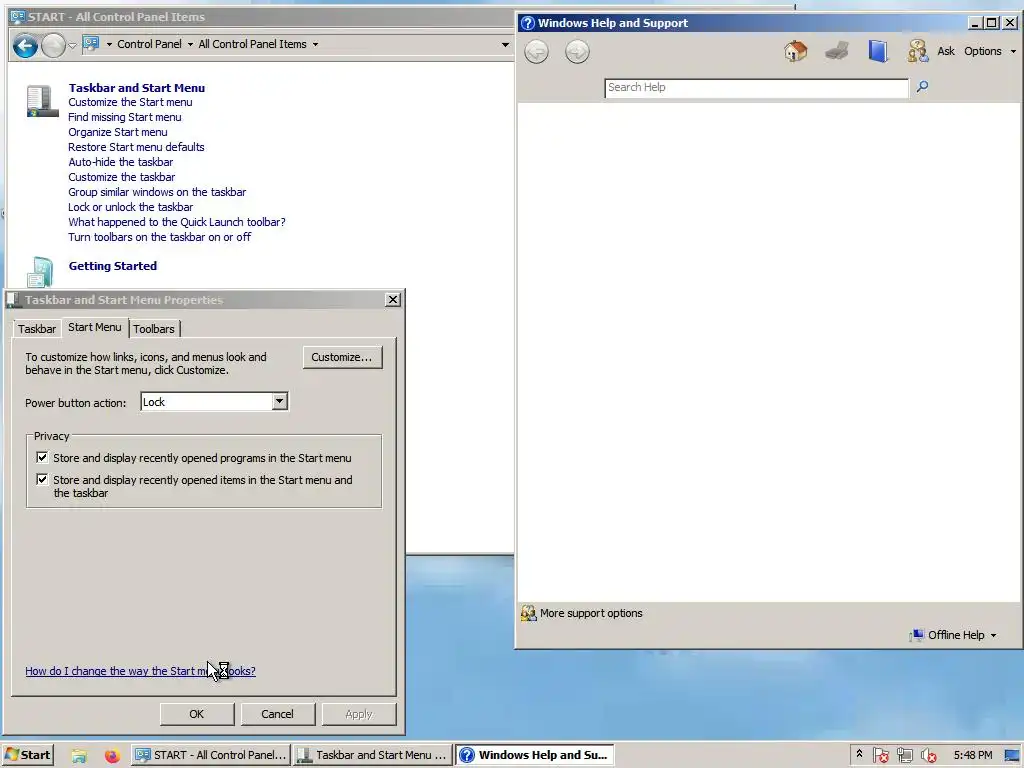Click START All Control Panel taskbar button
Screen dimensions: 1024x768
pos(210,755)
